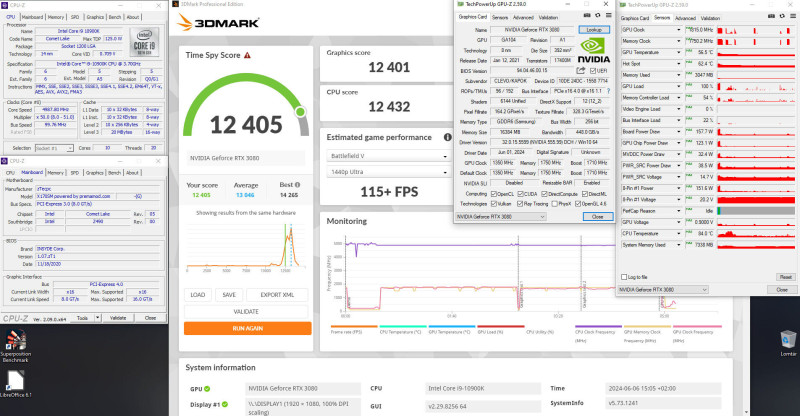The width and height of the screenshot is (800, 416).
Task: Open the Hot Spot sensor dropdown arrow
Action: tap(679, 64)
